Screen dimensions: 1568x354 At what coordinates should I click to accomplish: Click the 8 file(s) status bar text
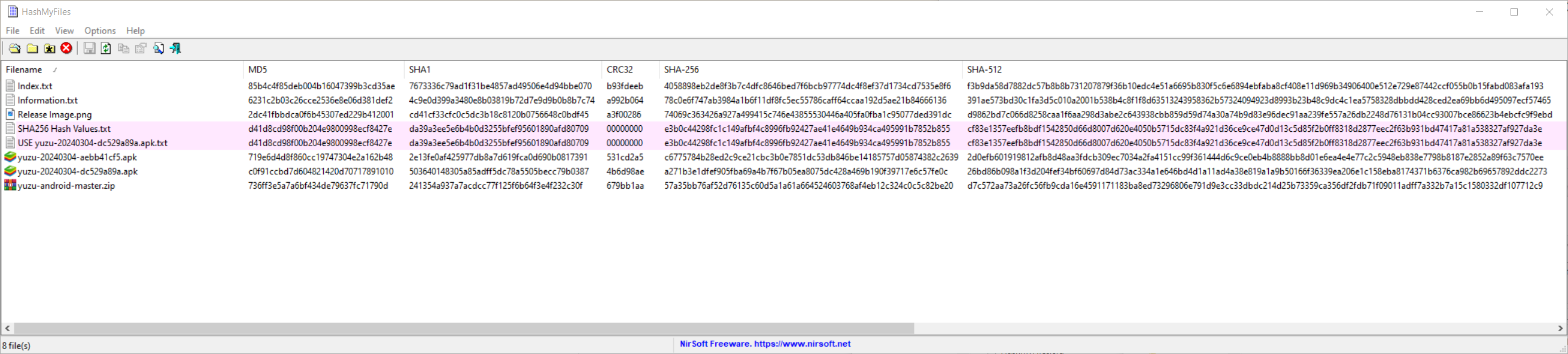point(16,346)
